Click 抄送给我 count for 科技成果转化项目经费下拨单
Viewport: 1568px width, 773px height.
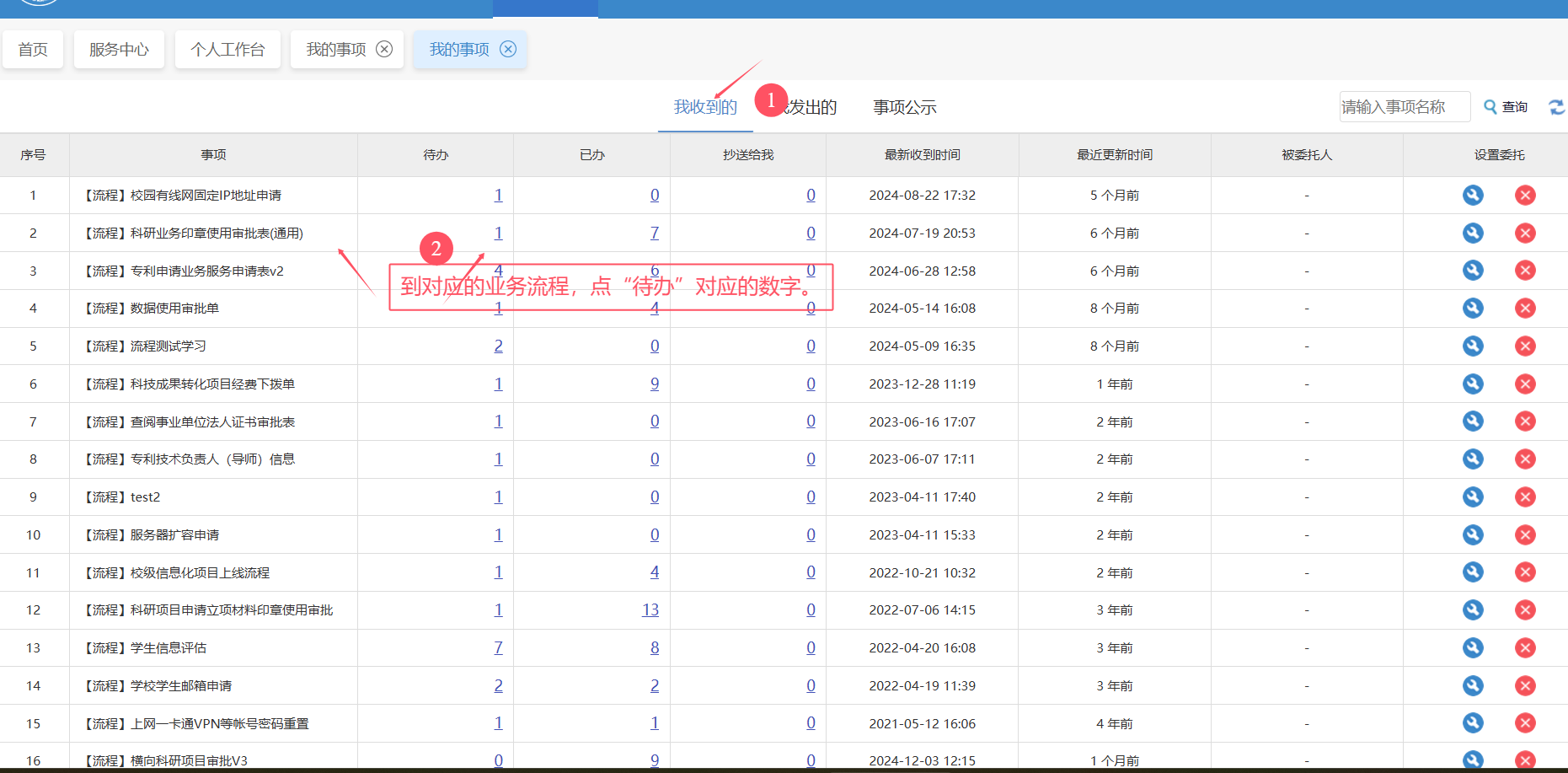click(811, 384)
